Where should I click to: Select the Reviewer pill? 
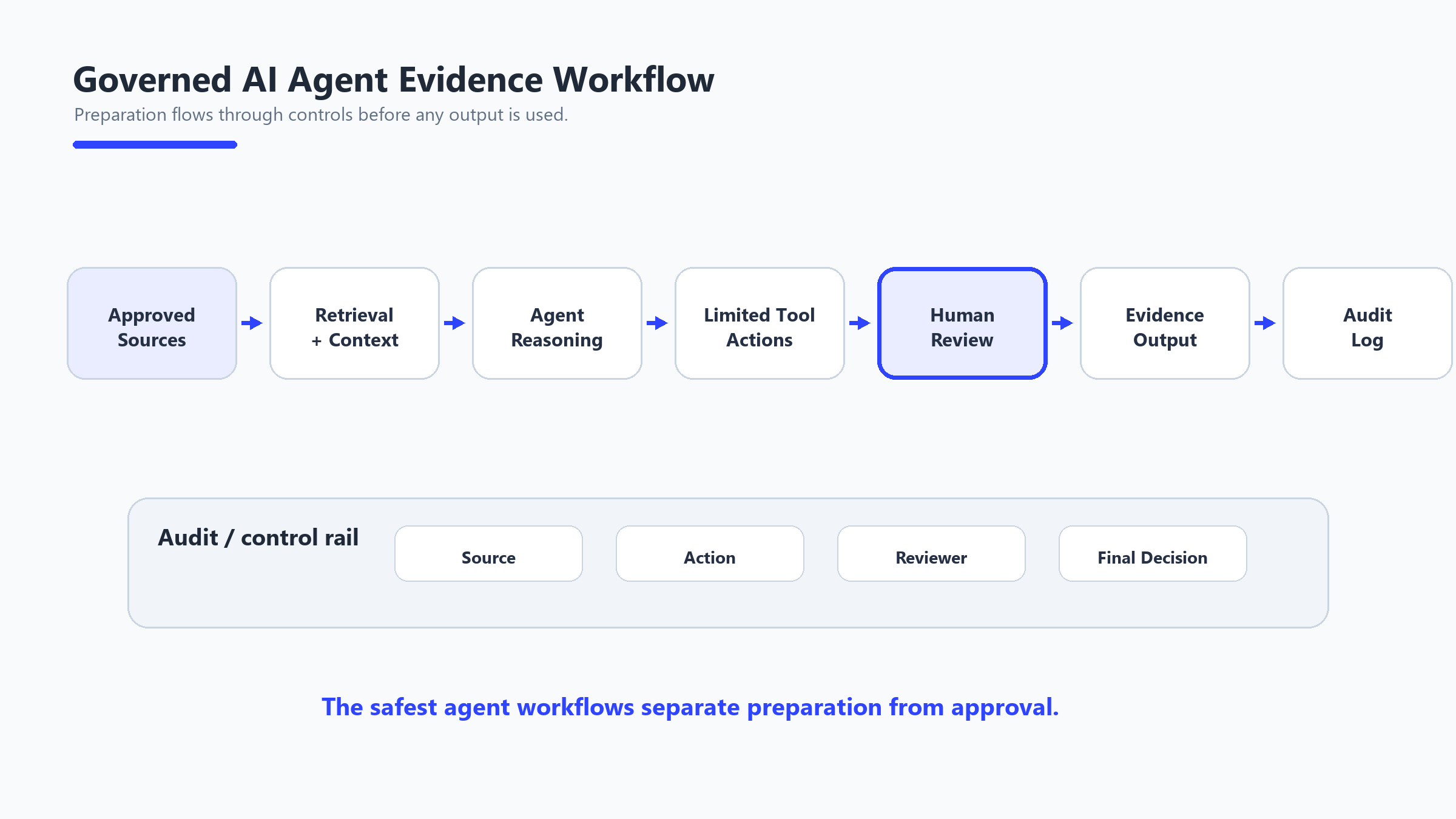[931, 553]
